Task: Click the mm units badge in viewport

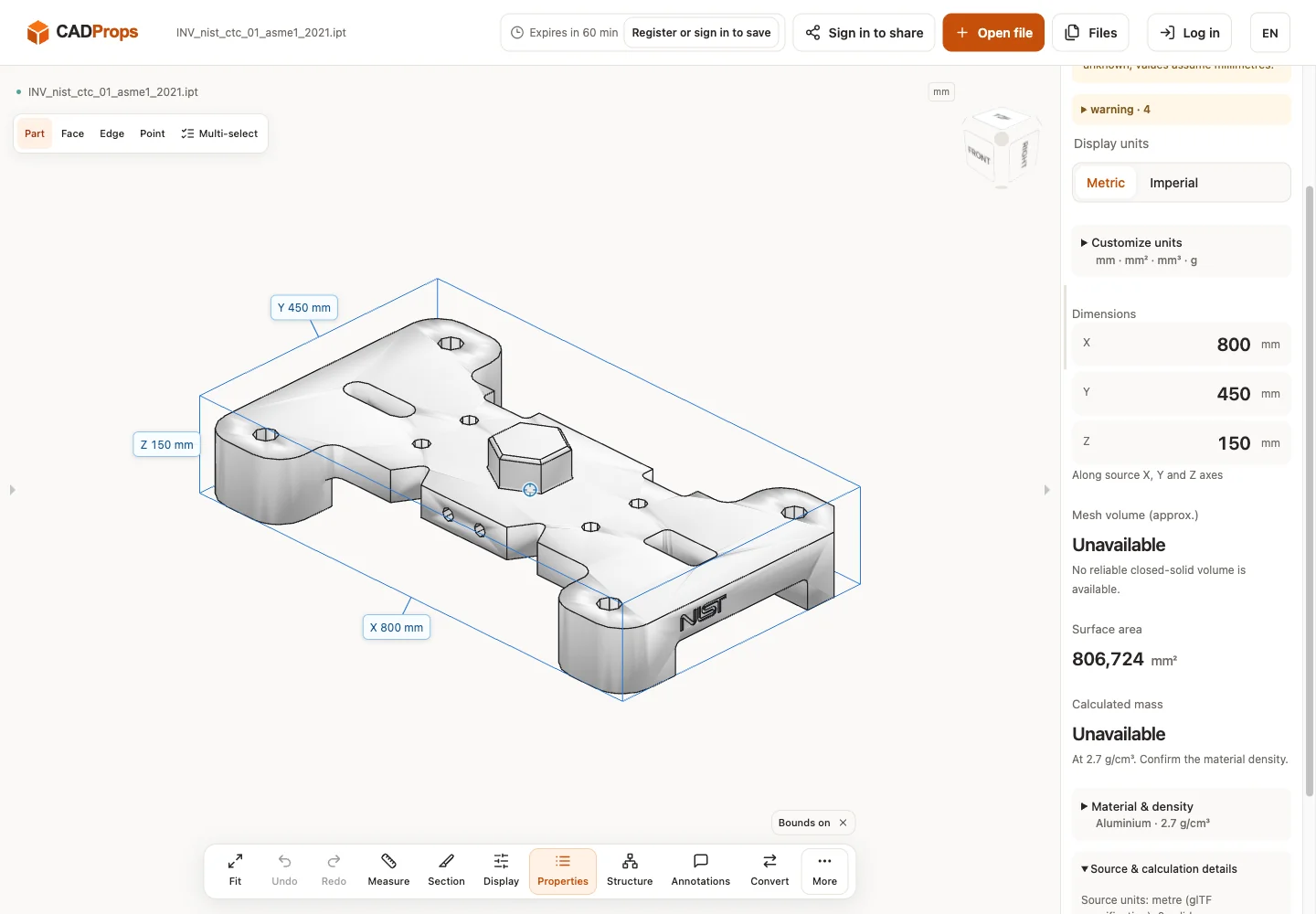Action: point(941,91)
